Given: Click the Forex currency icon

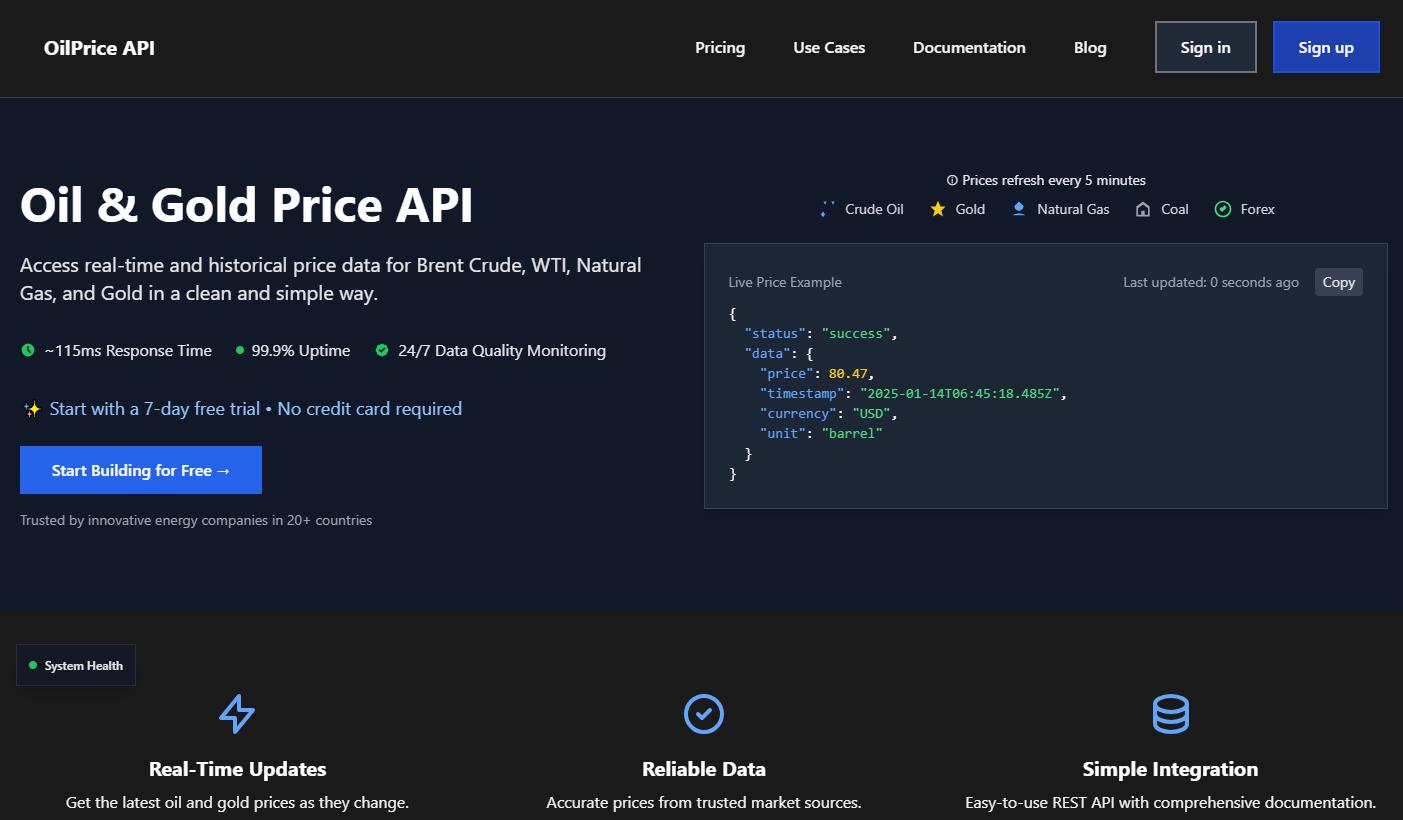Looking at the screenshot, I should tap(1222, 209).
